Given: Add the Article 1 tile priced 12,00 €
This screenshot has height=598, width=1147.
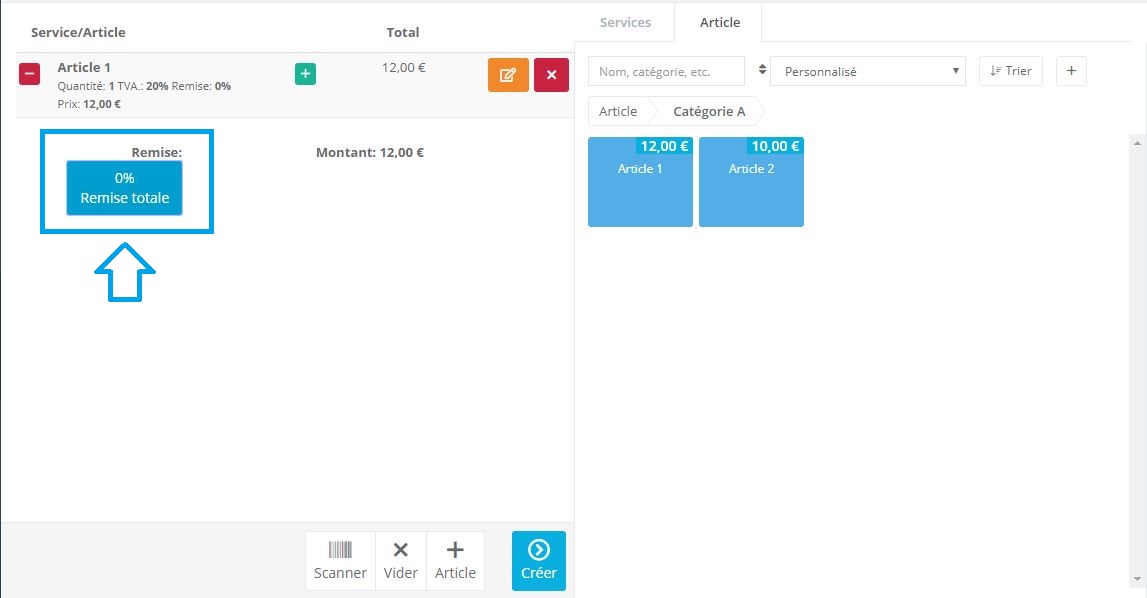Looking at the screenshot, I should point(640,182).
